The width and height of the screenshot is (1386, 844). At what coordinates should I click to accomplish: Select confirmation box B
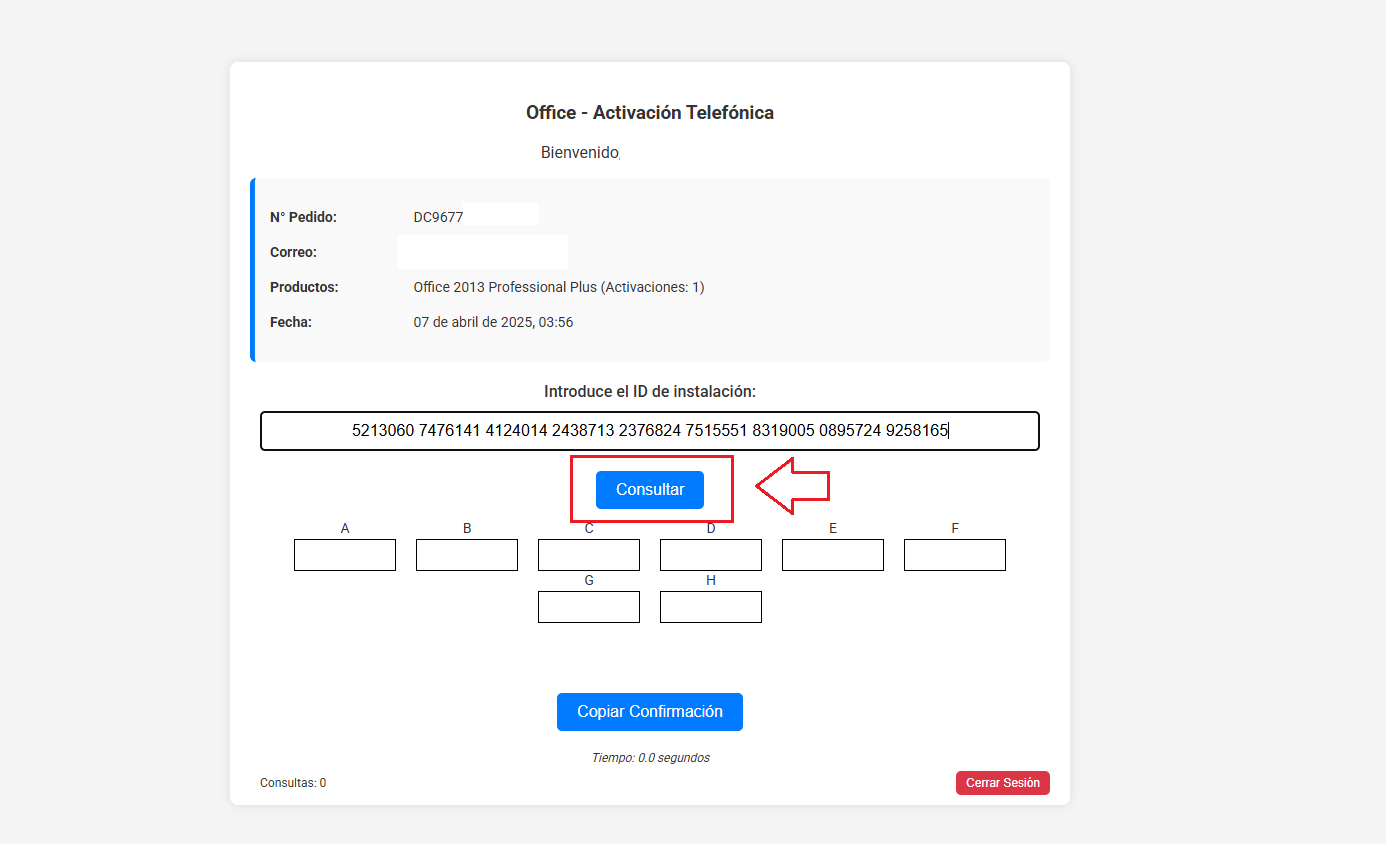[467, 555]
